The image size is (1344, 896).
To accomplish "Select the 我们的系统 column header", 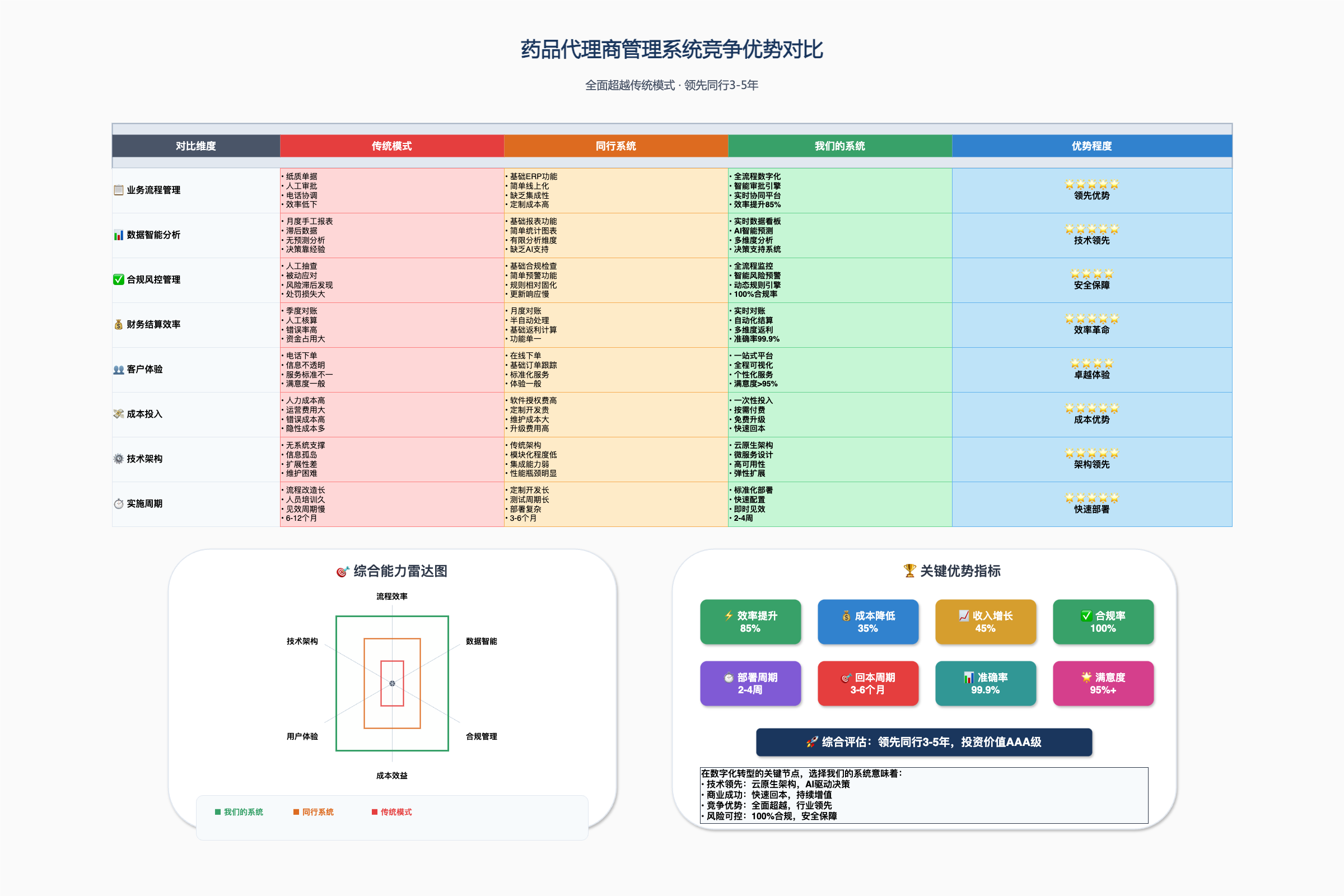I will pyautogui.click(x=839, y=146).
